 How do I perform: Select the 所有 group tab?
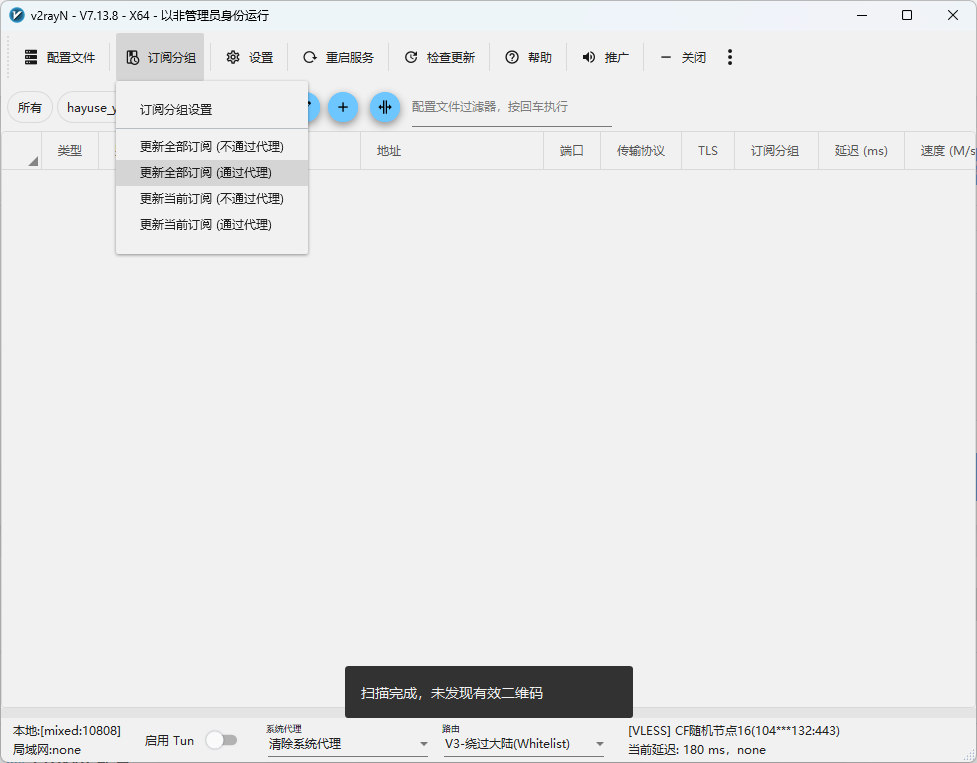(x=30, y=108)
